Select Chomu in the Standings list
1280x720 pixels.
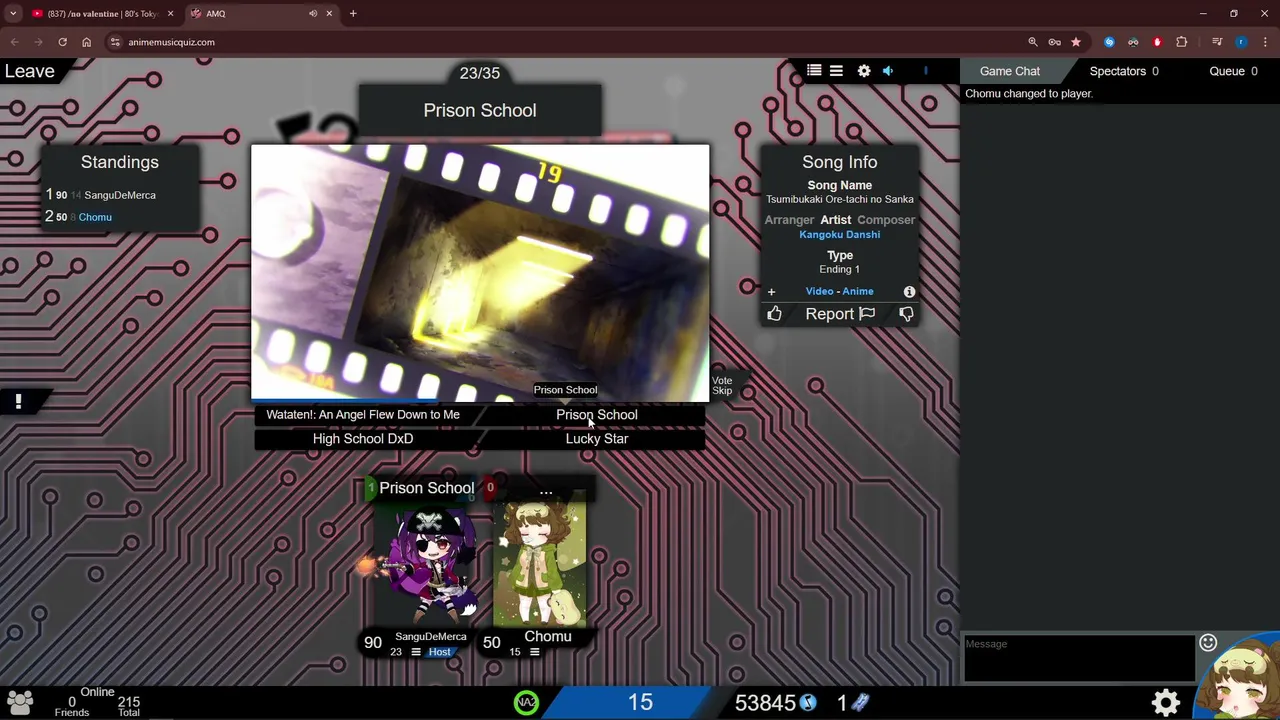(95, 217)
